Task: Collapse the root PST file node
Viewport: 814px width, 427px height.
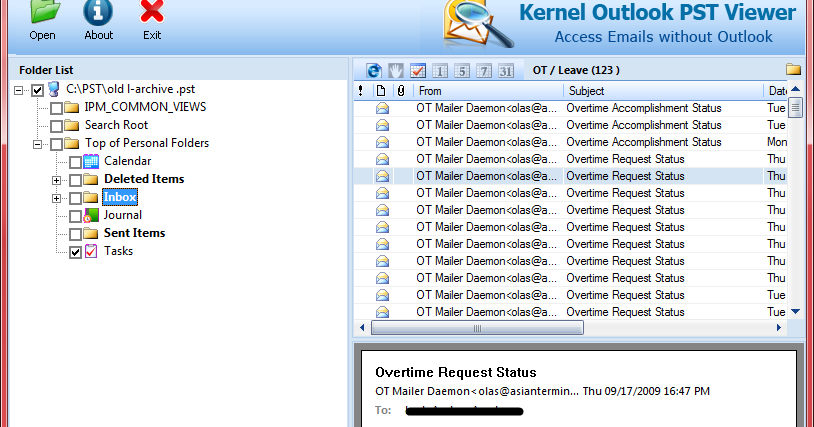Action: click(x=19, y=90)
